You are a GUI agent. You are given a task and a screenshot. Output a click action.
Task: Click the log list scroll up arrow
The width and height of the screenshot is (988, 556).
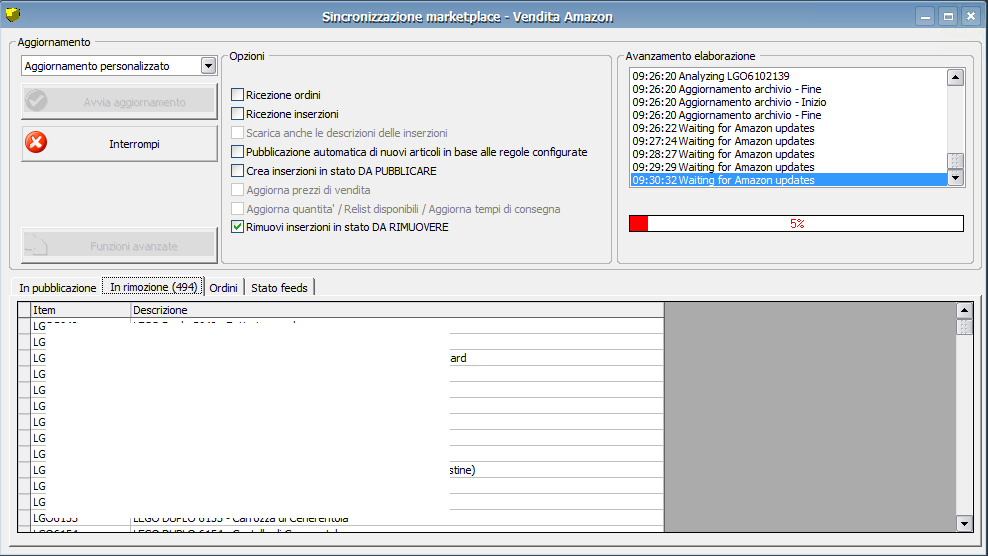pos(955,78)
